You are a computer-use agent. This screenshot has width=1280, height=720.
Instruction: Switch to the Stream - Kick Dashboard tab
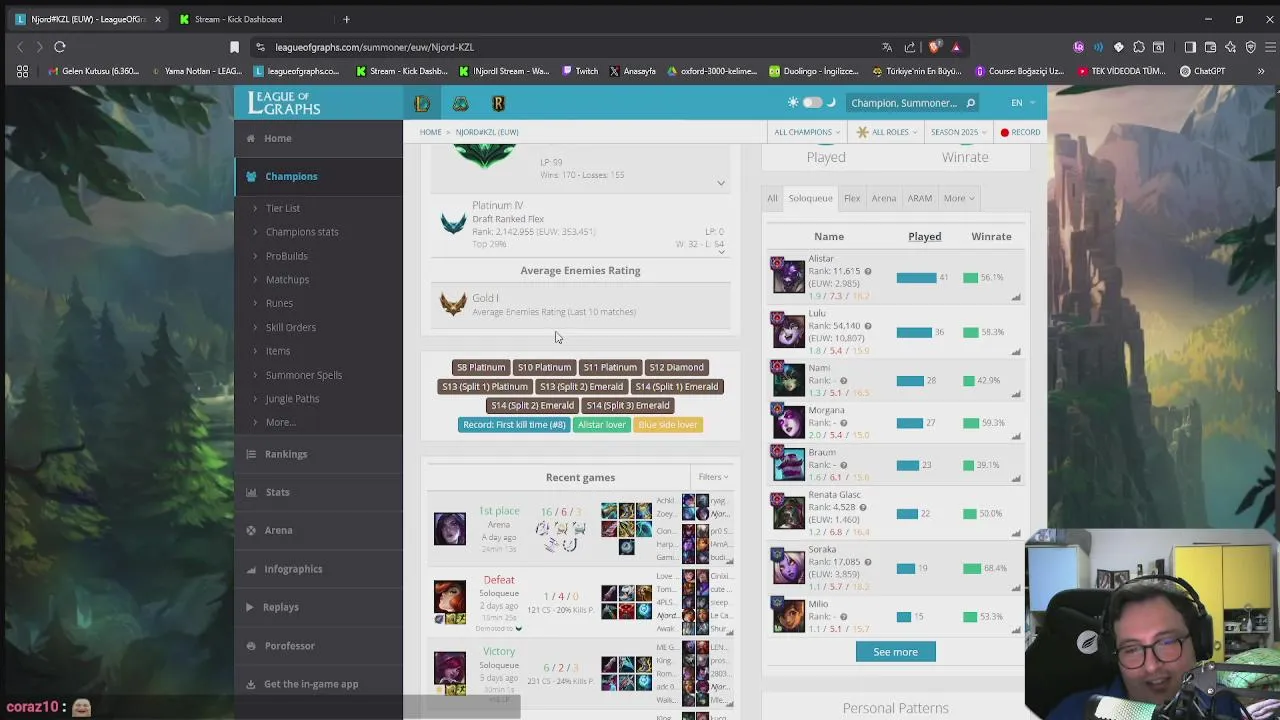click(x=244, y=19)
